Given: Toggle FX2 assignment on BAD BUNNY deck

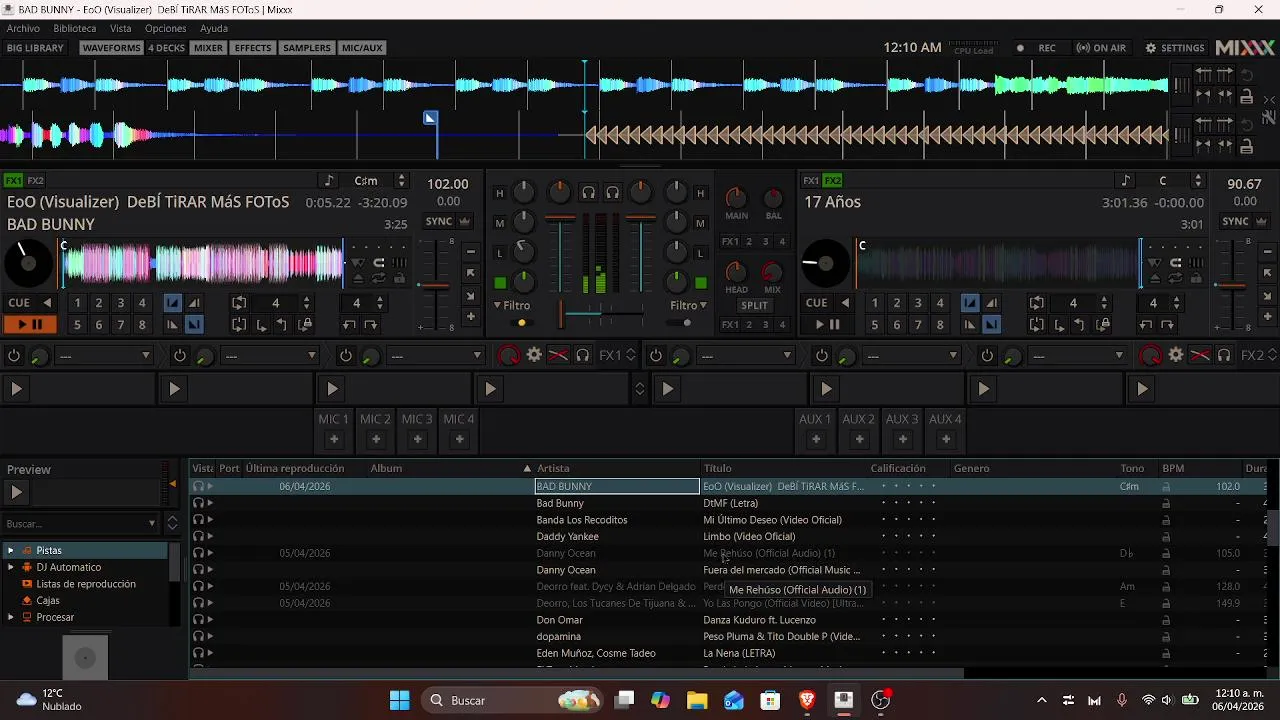Looking at the screenshot, I should [x=36, y=181].
